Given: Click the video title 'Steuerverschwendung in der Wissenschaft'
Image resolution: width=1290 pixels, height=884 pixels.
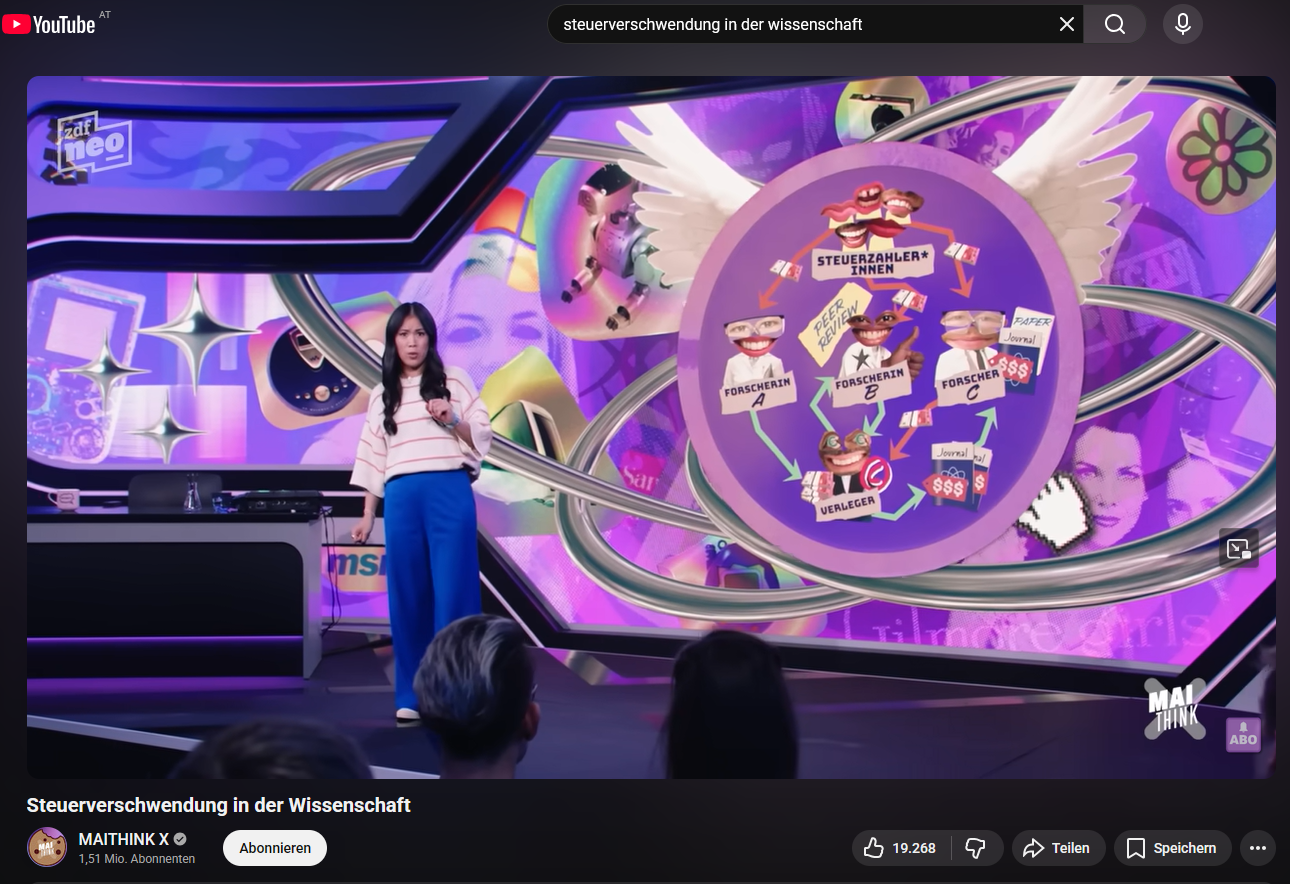Looking at the screenshot, I should pyautogui.click(x=219, y=805).
